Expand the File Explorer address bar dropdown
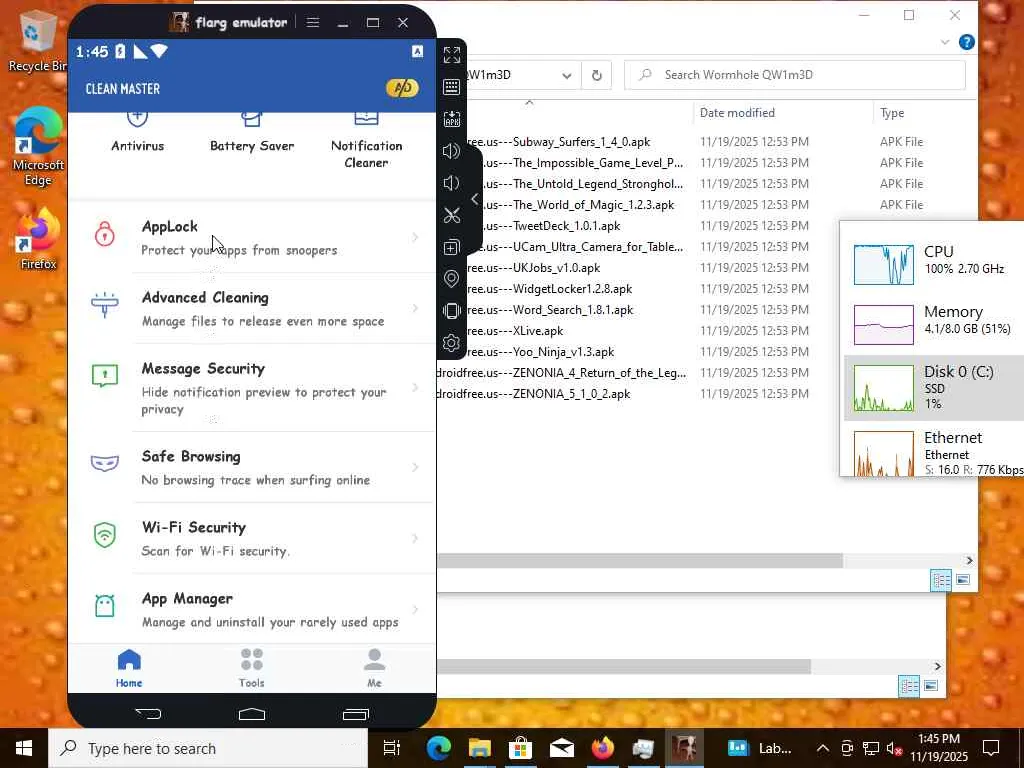The image size is (1024, 768). 567,75
